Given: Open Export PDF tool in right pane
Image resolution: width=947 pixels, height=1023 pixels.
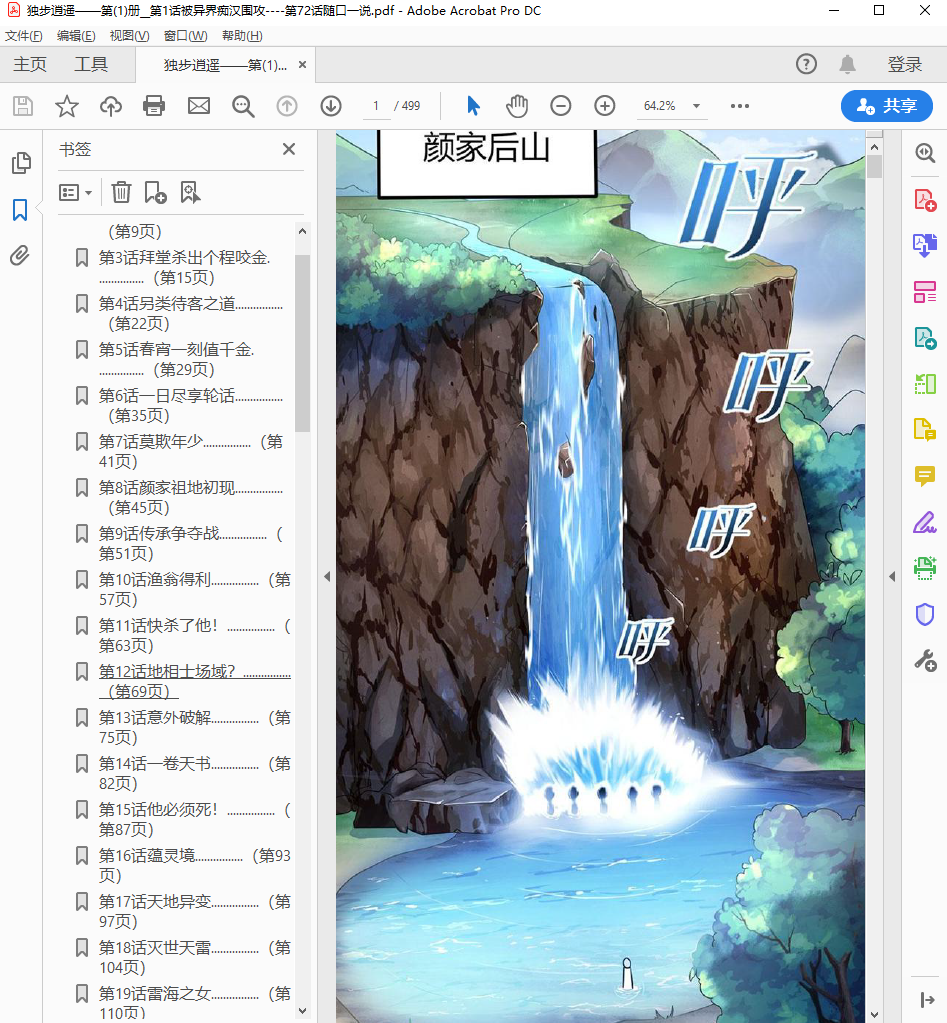Looking at the screenshot, I should click(925, 245).
